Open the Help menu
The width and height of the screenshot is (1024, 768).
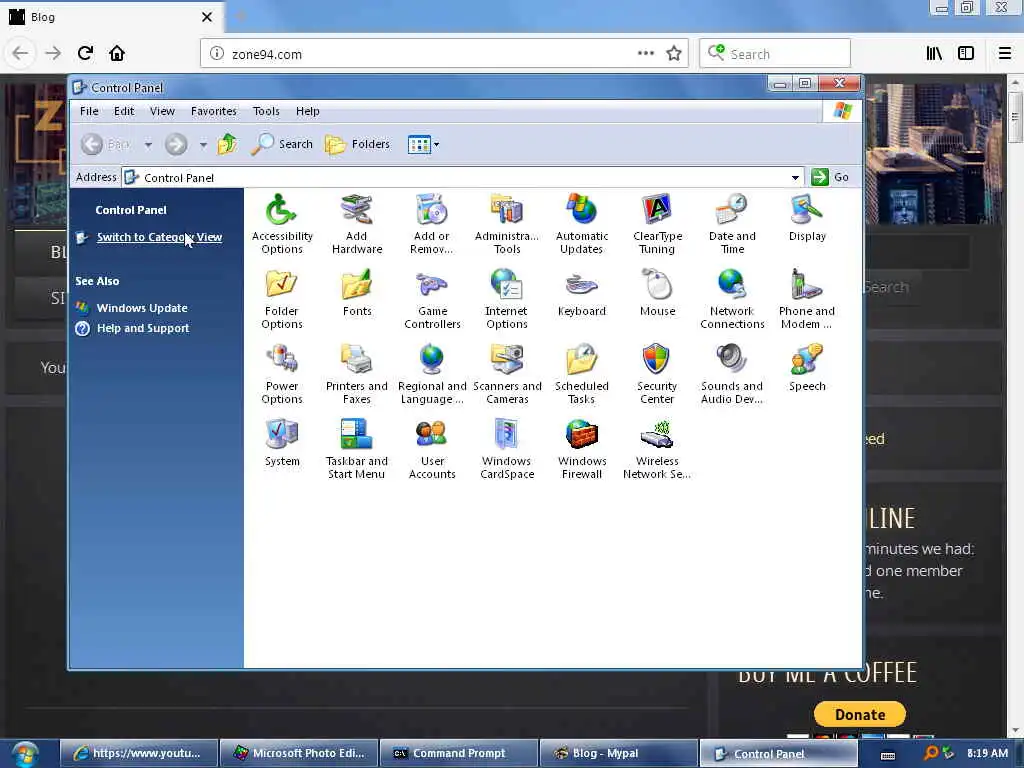(308, 111)
